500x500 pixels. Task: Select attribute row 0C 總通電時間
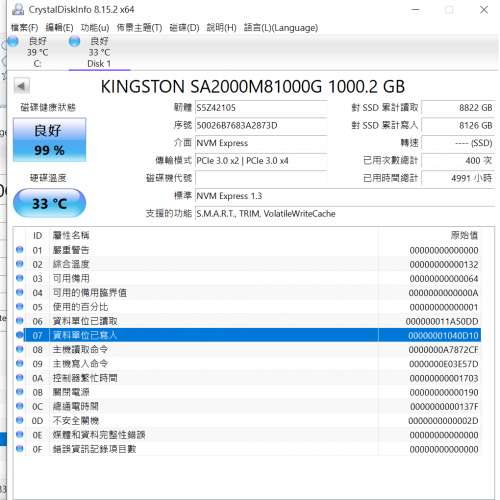point(247,406)
